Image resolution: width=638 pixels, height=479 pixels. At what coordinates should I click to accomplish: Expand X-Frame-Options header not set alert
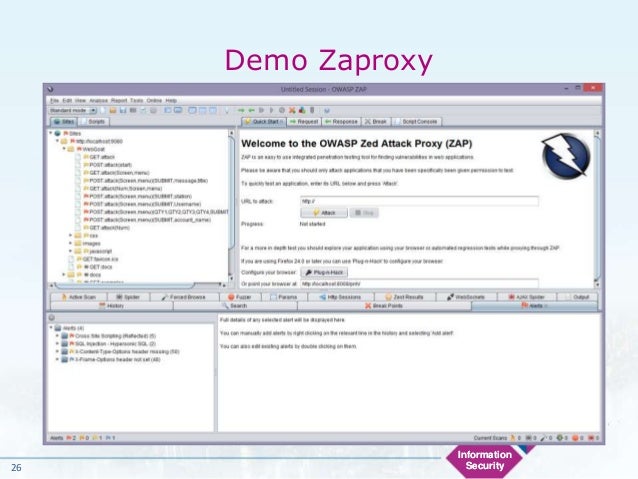coord(57,359)
